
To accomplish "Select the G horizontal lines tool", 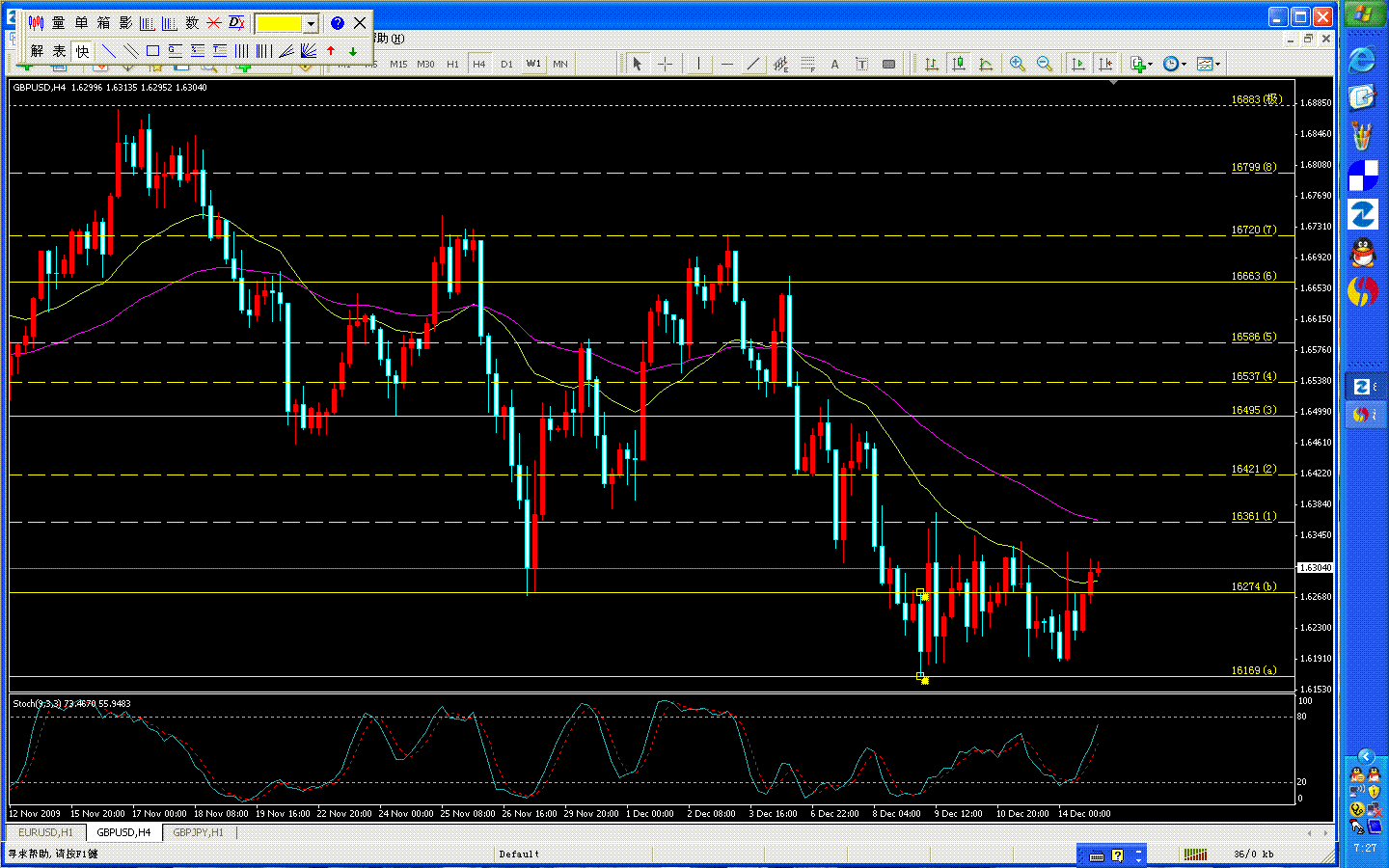I will 176,51.
